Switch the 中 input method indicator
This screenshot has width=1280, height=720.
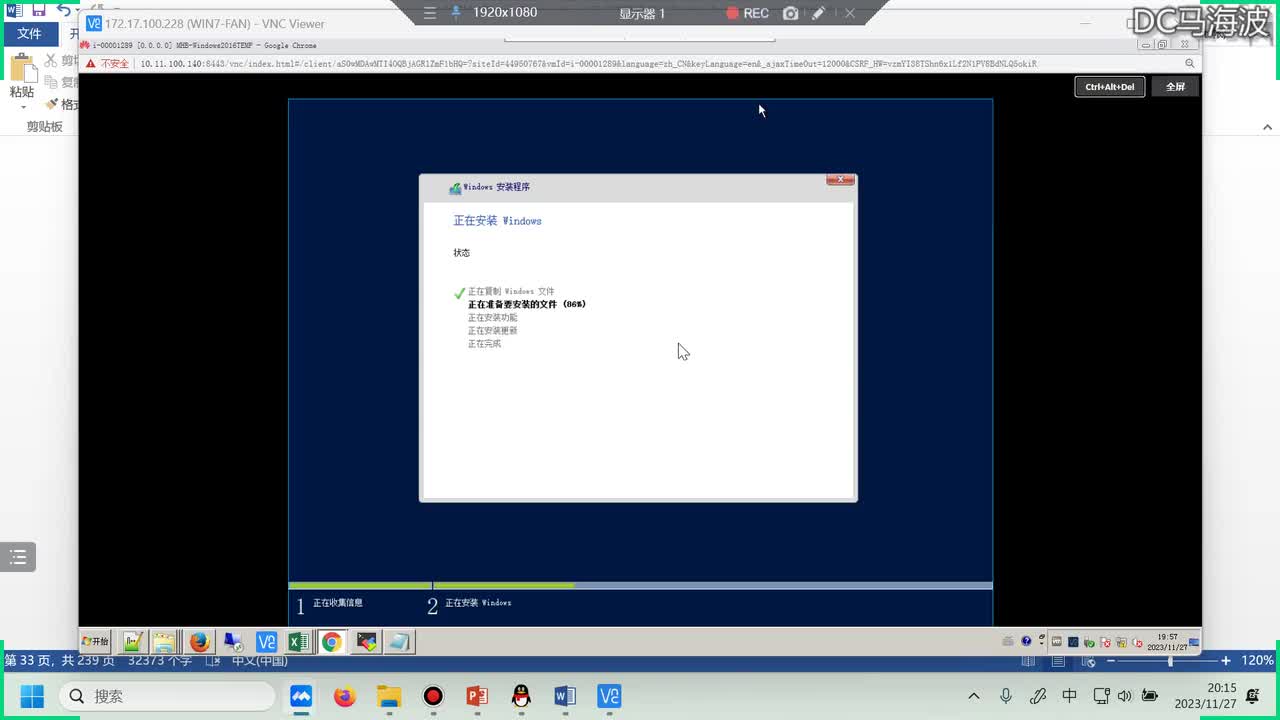tap(1070, 696)
